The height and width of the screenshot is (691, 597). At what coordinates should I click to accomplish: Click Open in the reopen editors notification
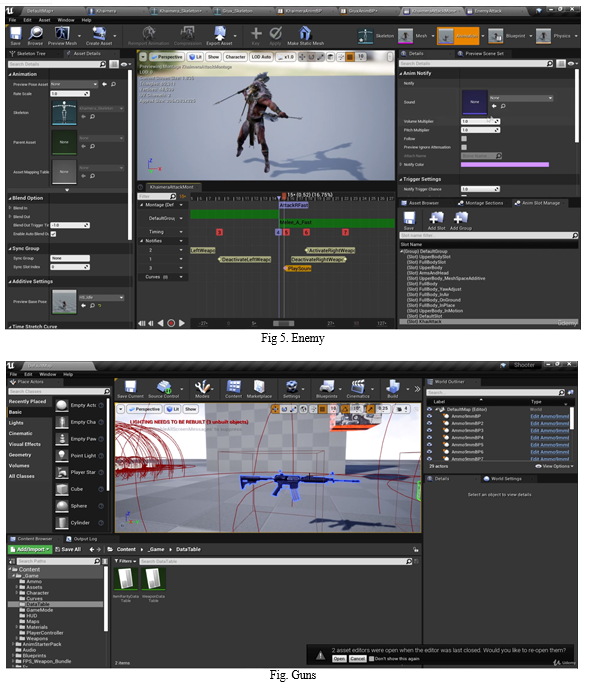[339, 659]
